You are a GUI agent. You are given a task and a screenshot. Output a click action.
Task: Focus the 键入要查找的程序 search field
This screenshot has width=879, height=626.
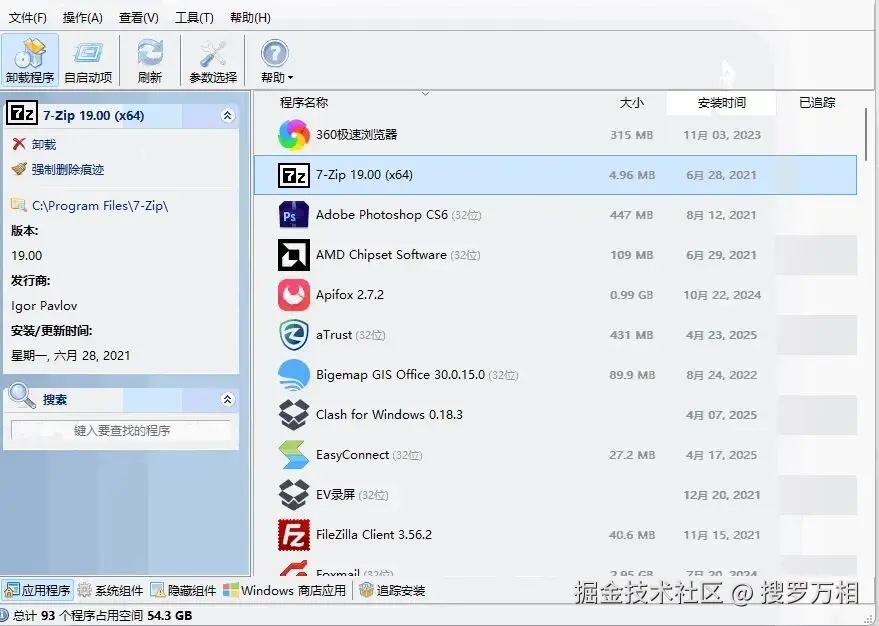(x=121, y=430)
